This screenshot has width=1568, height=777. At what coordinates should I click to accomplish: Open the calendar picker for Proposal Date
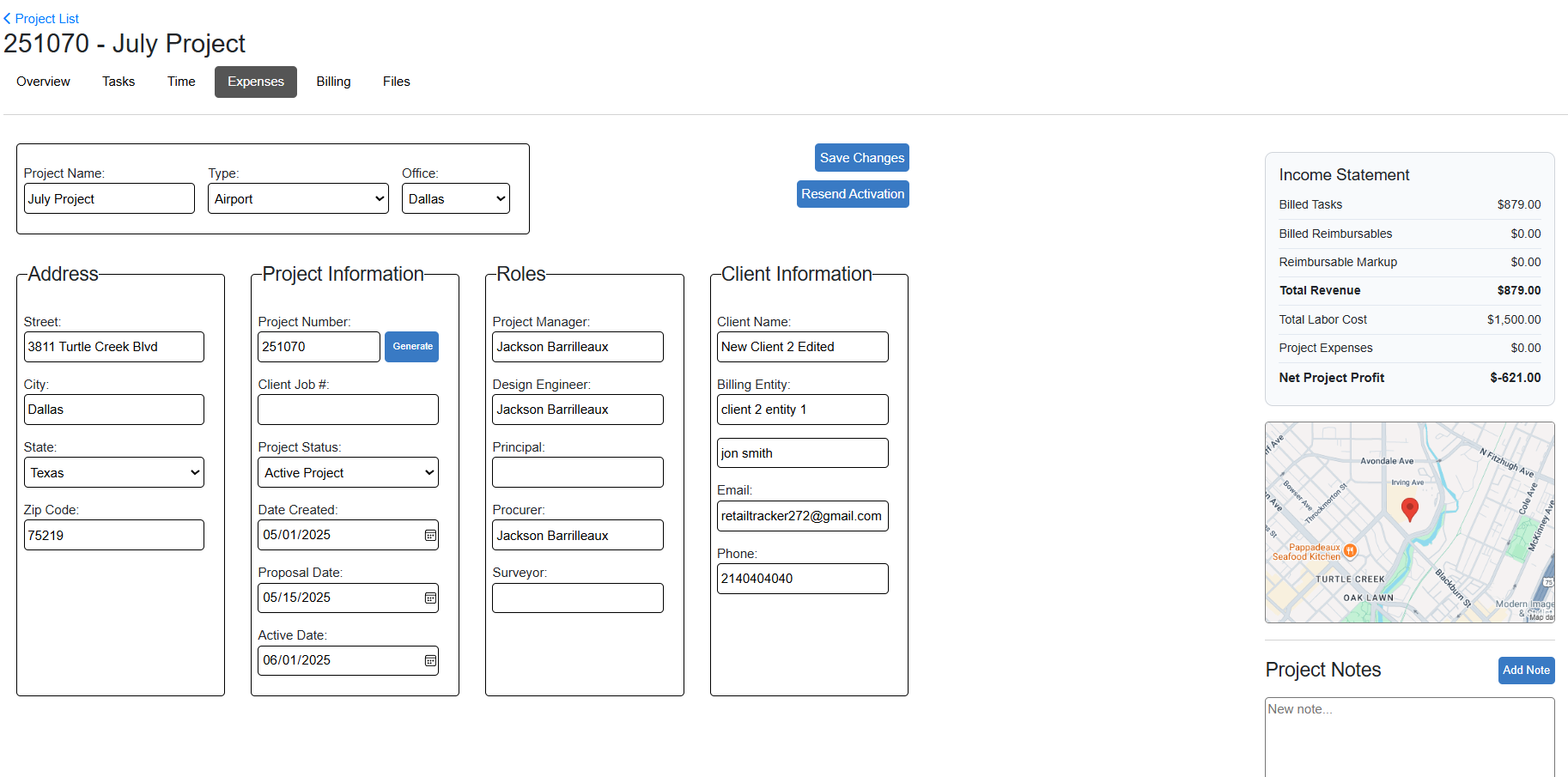tap(430, 598)
